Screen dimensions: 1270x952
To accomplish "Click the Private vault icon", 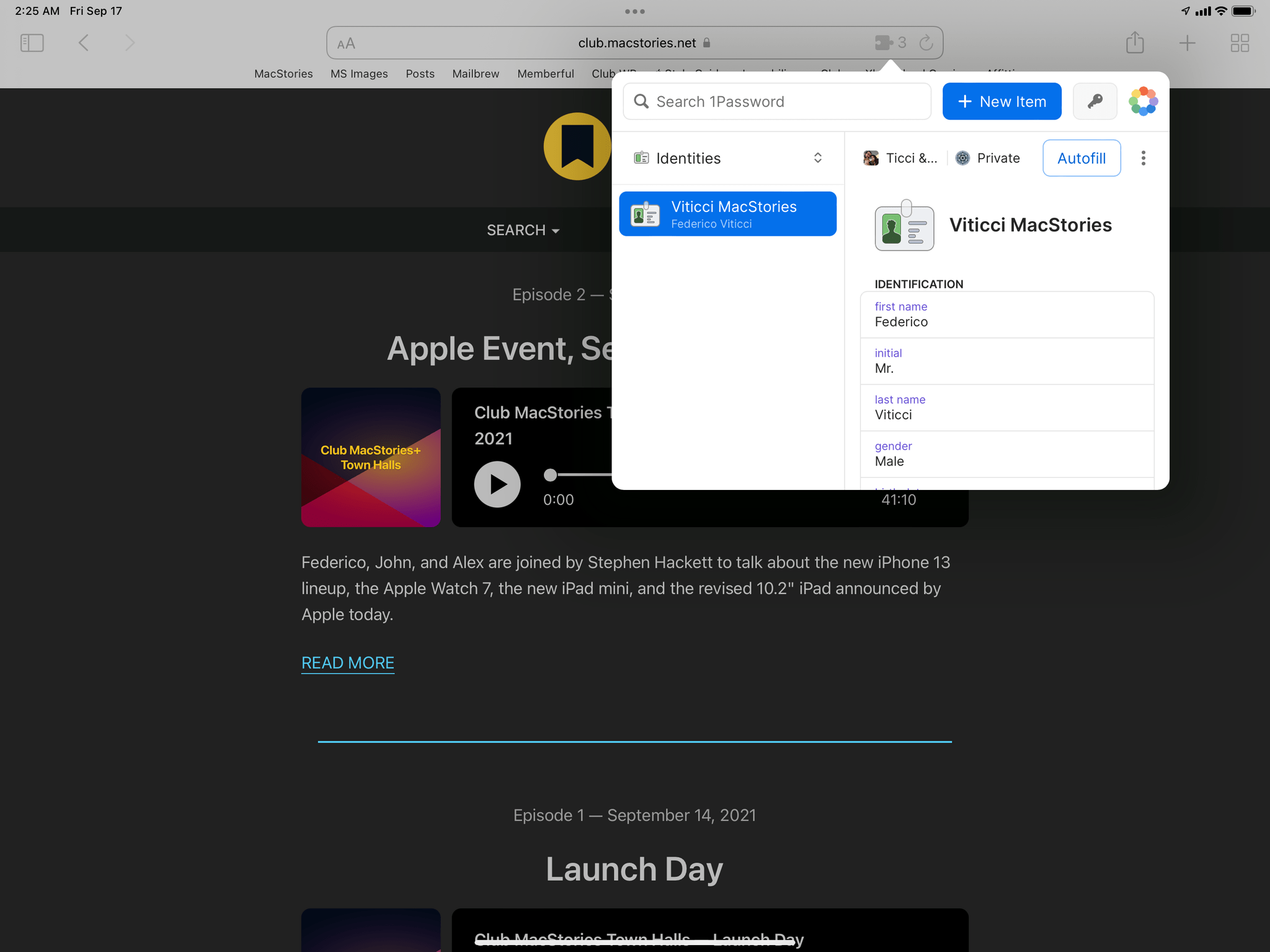I will click(x=962, y=157).
